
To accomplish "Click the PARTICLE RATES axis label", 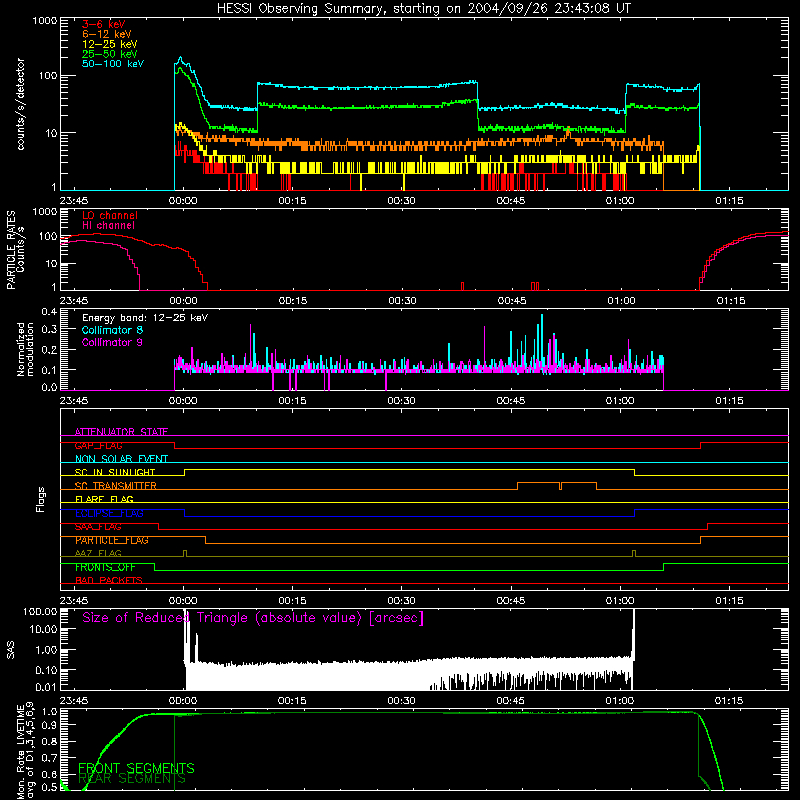I will (11, 250).
